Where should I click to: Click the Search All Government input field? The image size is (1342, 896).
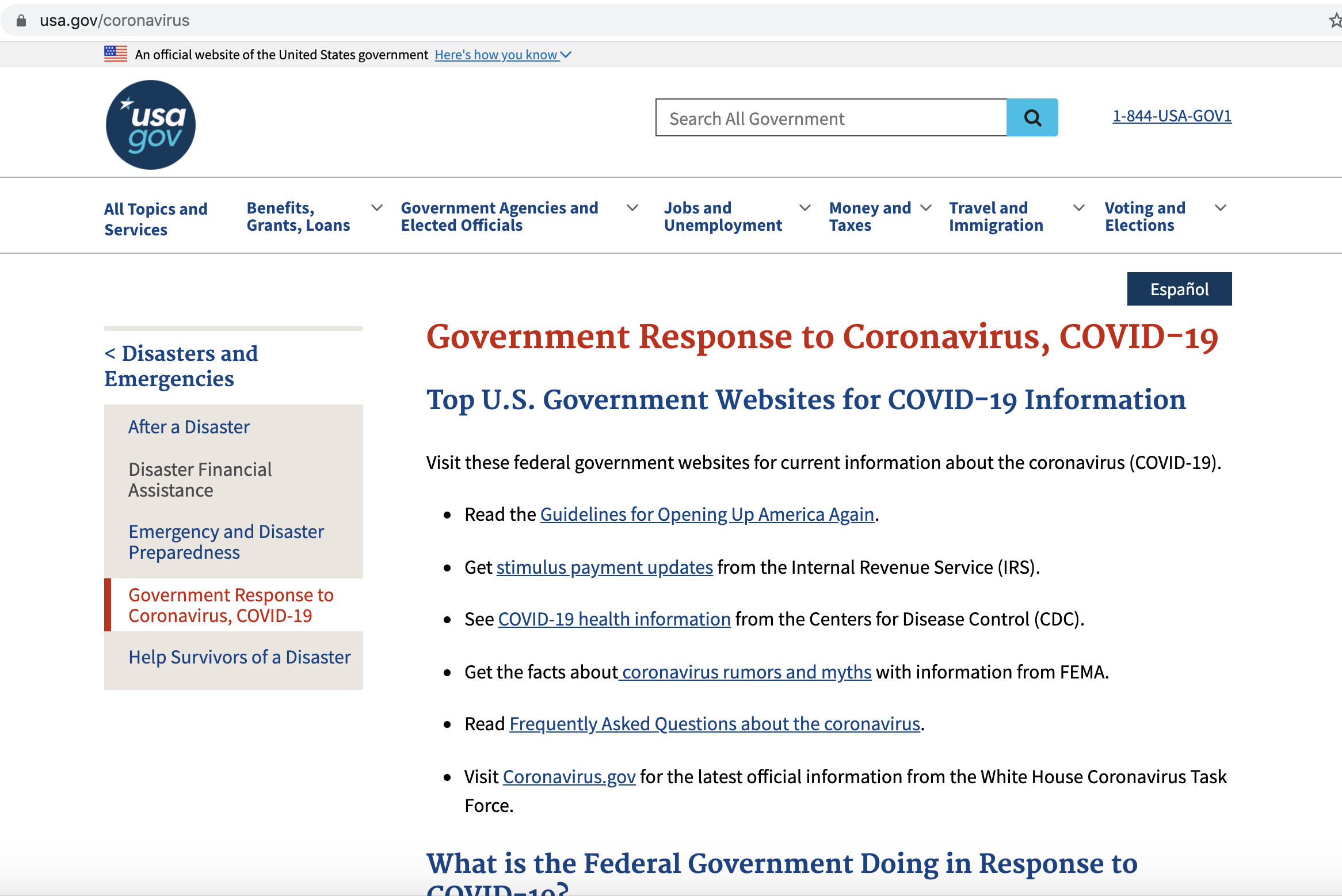tap(829, 117)
